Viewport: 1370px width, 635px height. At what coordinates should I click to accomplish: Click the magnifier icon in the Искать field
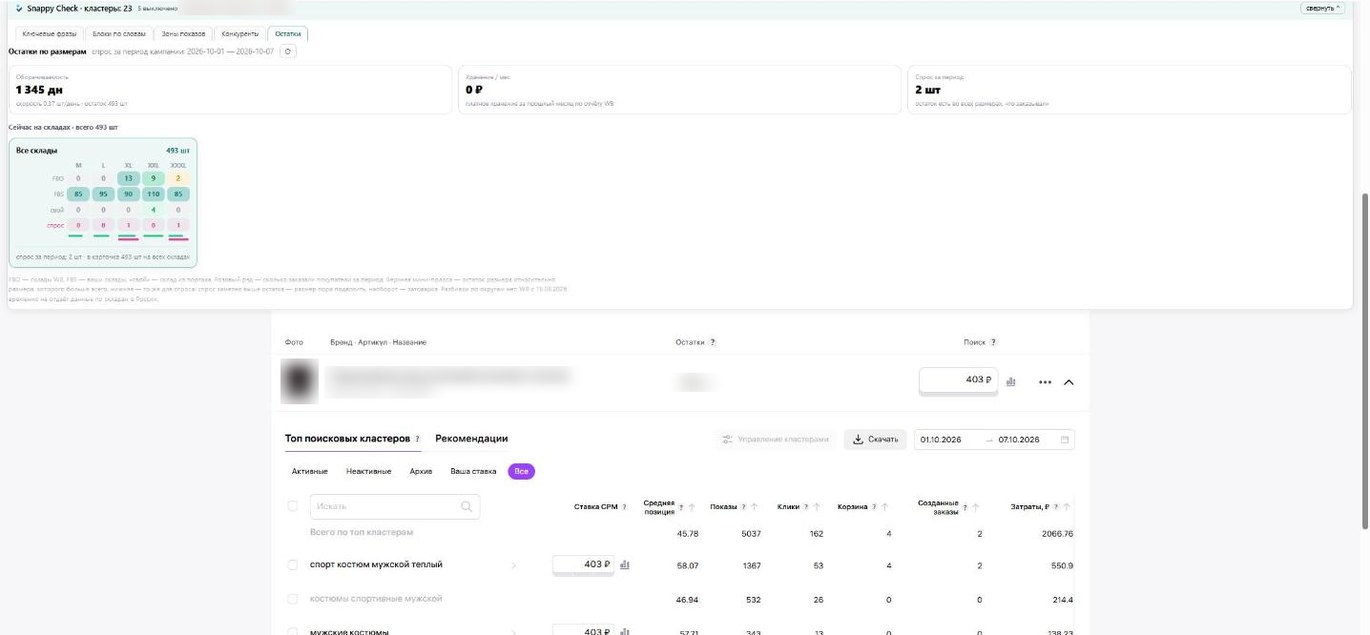pyautogui.click(x=466, y=507)
